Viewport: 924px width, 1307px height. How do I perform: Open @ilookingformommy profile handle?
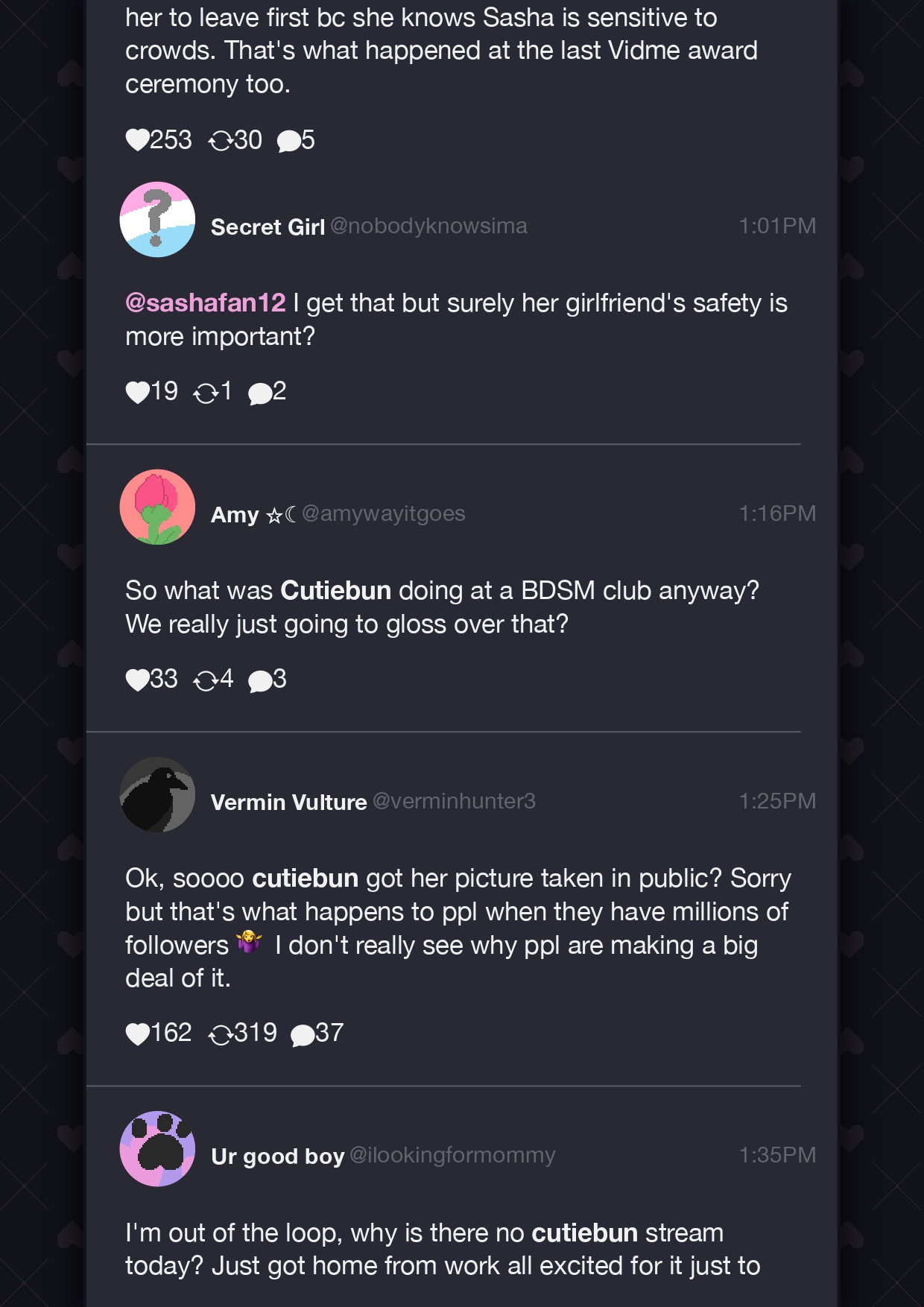[452, 1155]
